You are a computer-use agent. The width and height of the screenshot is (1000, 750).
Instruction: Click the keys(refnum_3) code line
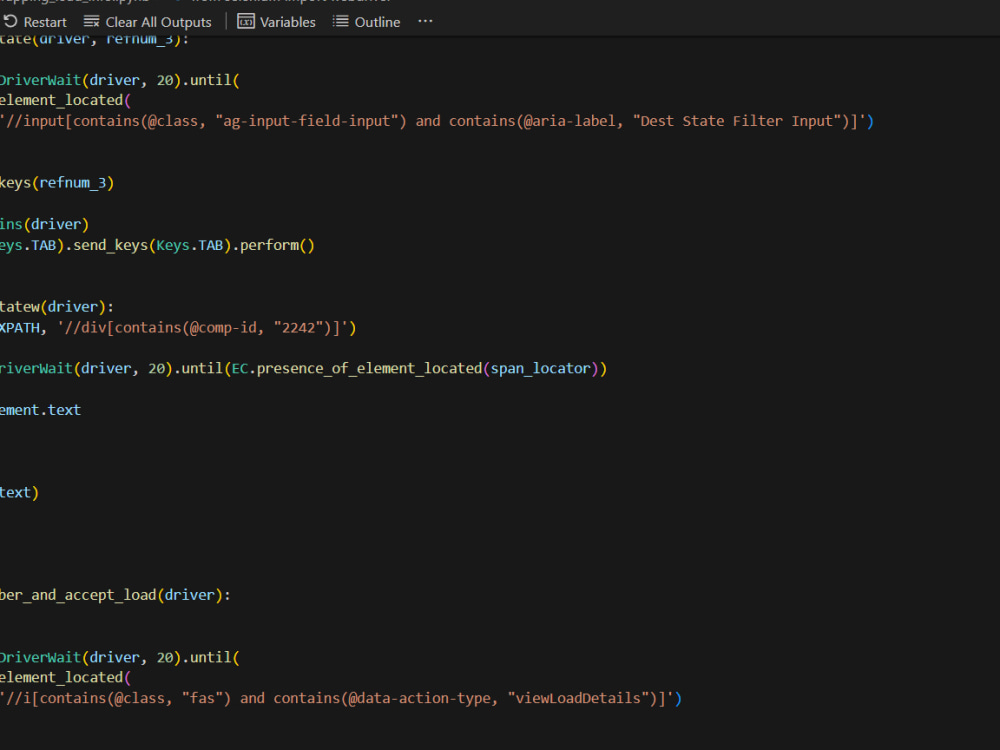click(x=57, y=183)
